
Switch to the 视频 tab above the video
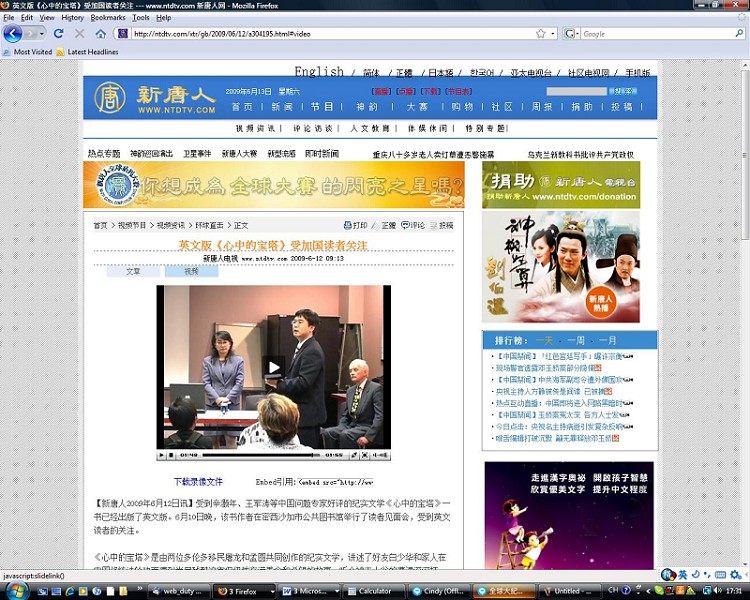pyautogui.click(x=190, y=271)
